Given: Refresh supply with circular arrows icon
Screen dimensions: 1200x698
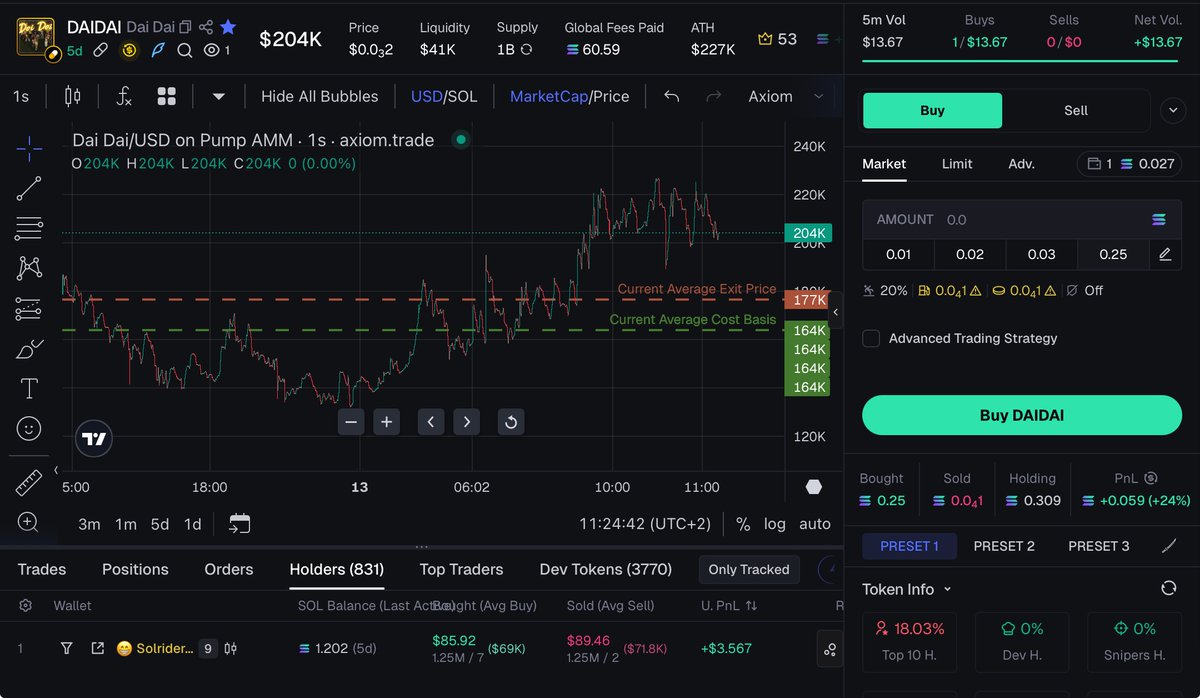Looking at the screenshot, I should coord(526,49).
